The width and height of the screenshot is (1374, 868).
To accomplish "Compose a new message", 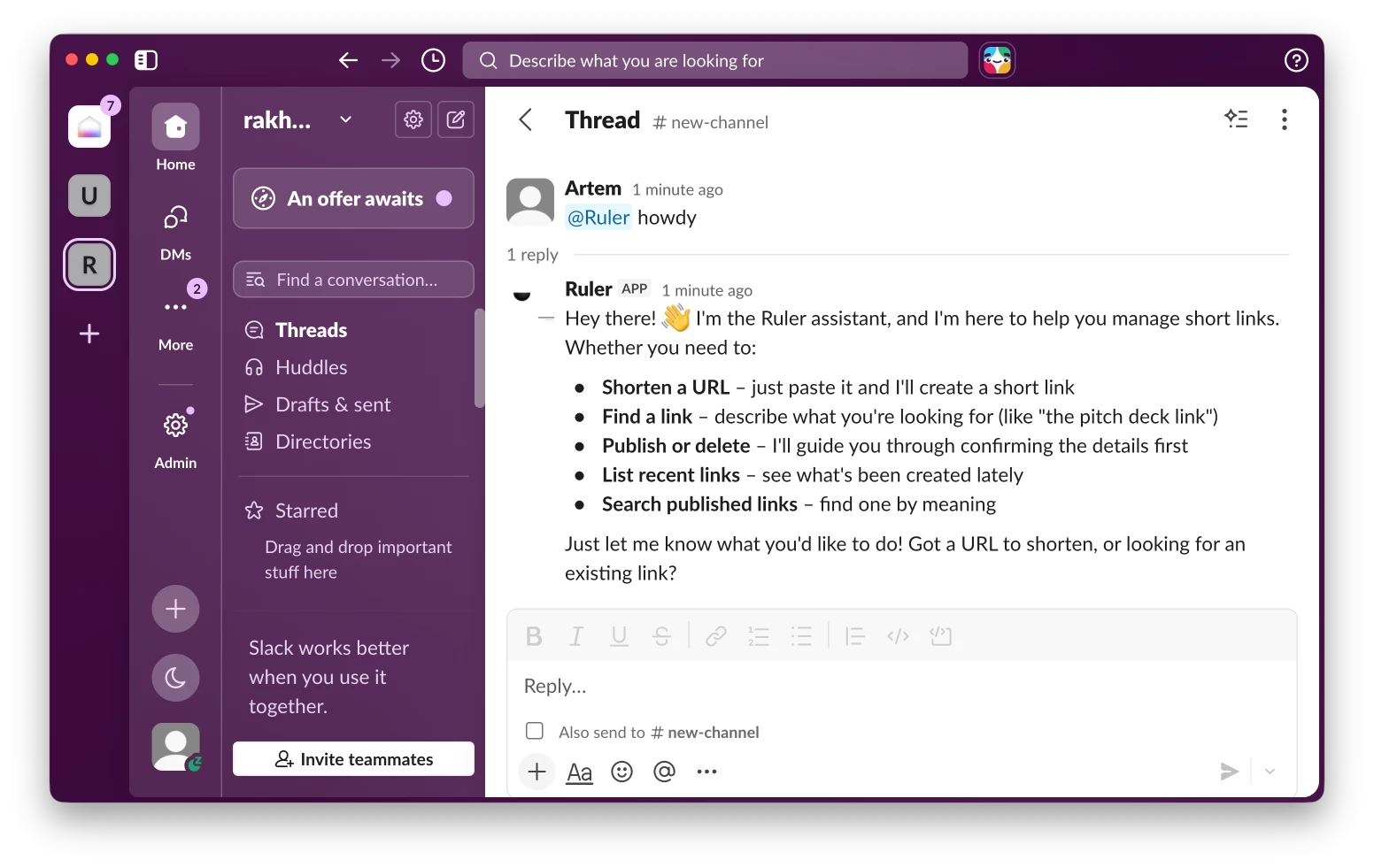I will pyautogui.click(x=456, y=119).
